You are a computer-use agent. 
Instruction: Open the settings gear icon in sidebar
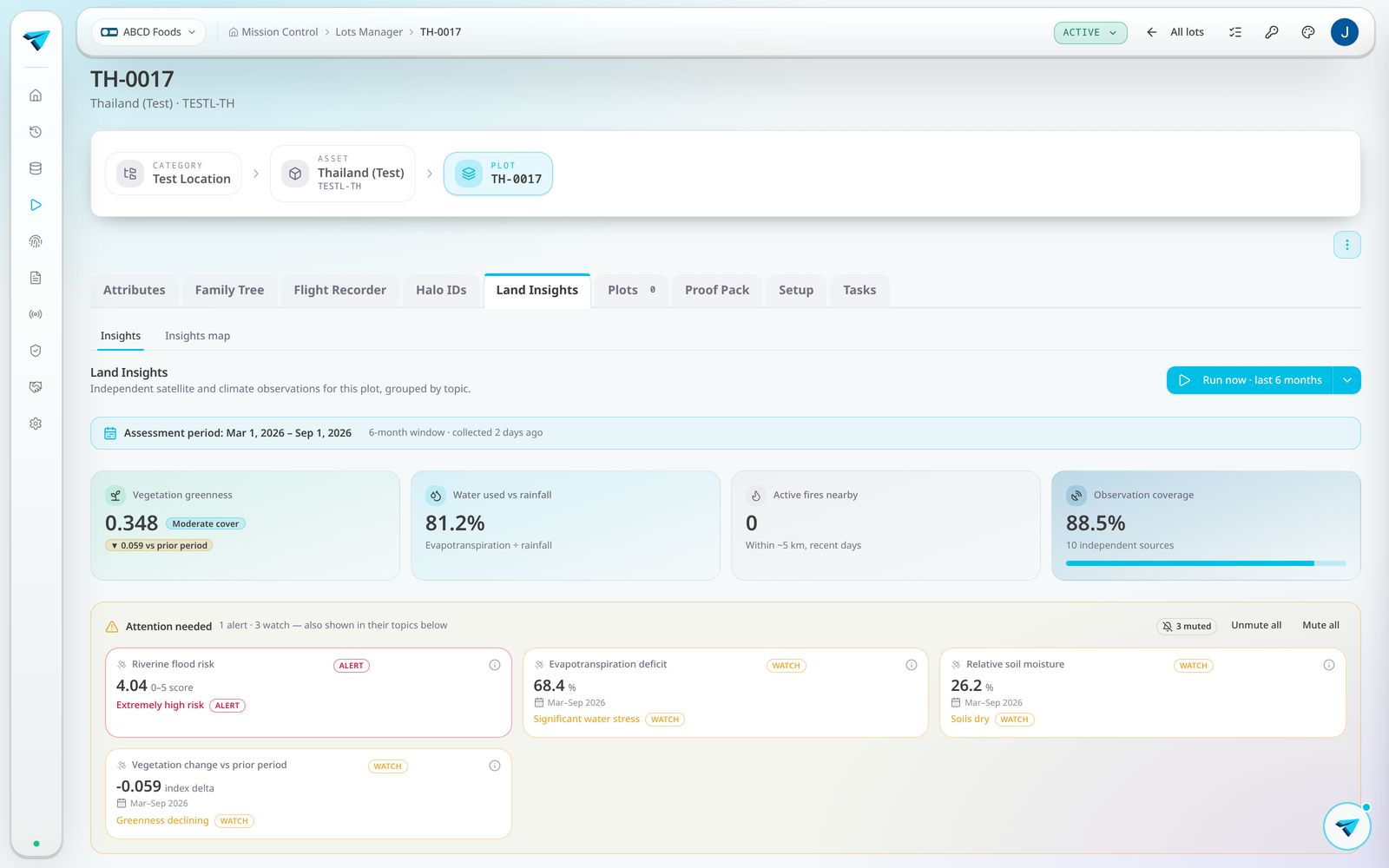(x=36, y=424)
